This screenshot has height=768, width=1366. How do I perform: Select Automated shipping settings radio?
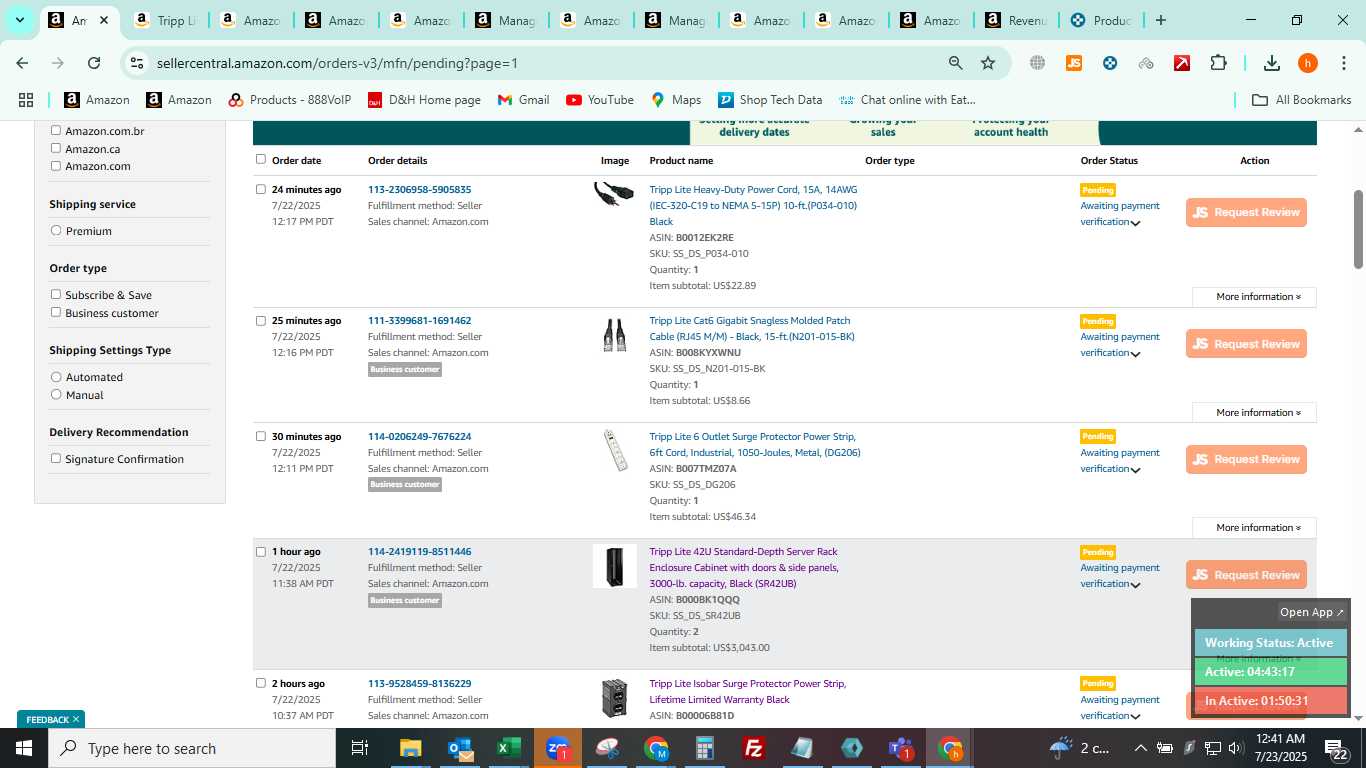[56, 376]
